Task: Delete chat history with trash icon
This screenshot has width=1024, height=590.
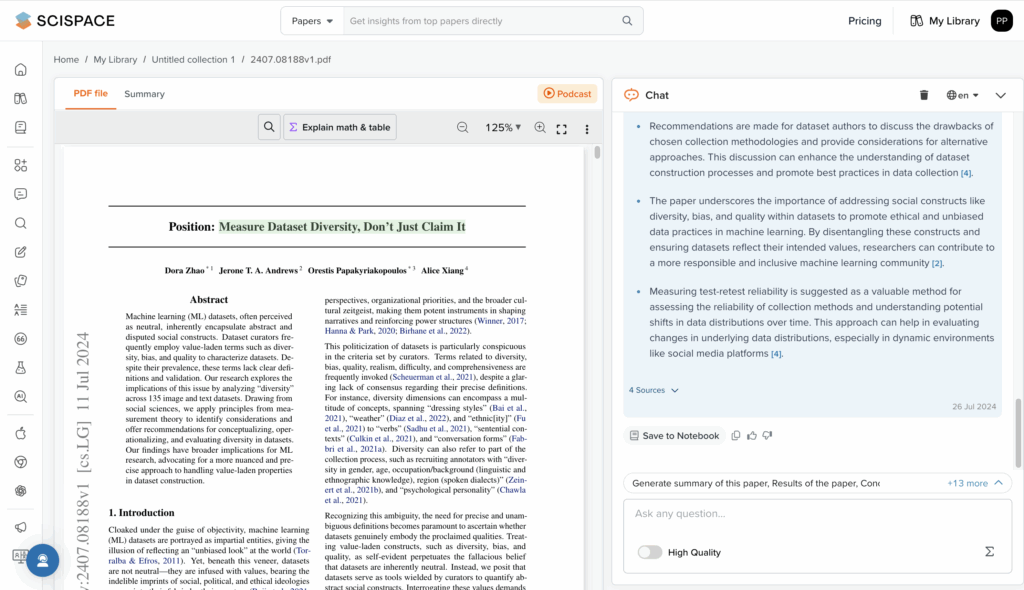Action: tap(924, 95)
